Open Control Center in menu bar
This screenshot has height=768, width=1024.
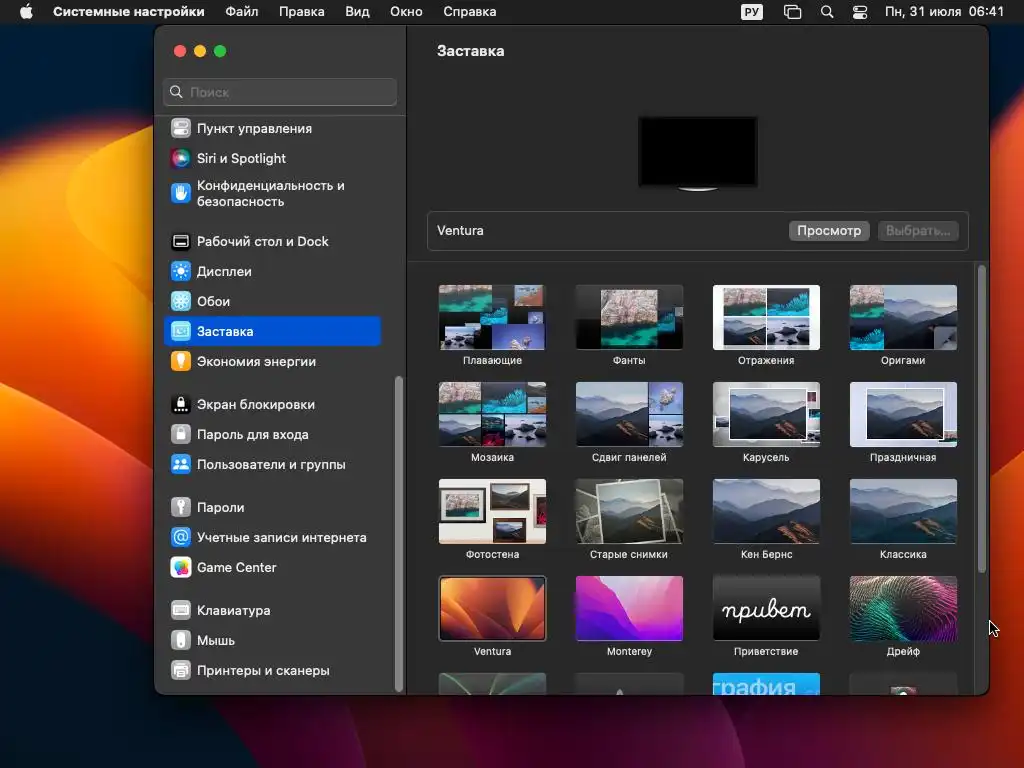click(x=860, y=12)
